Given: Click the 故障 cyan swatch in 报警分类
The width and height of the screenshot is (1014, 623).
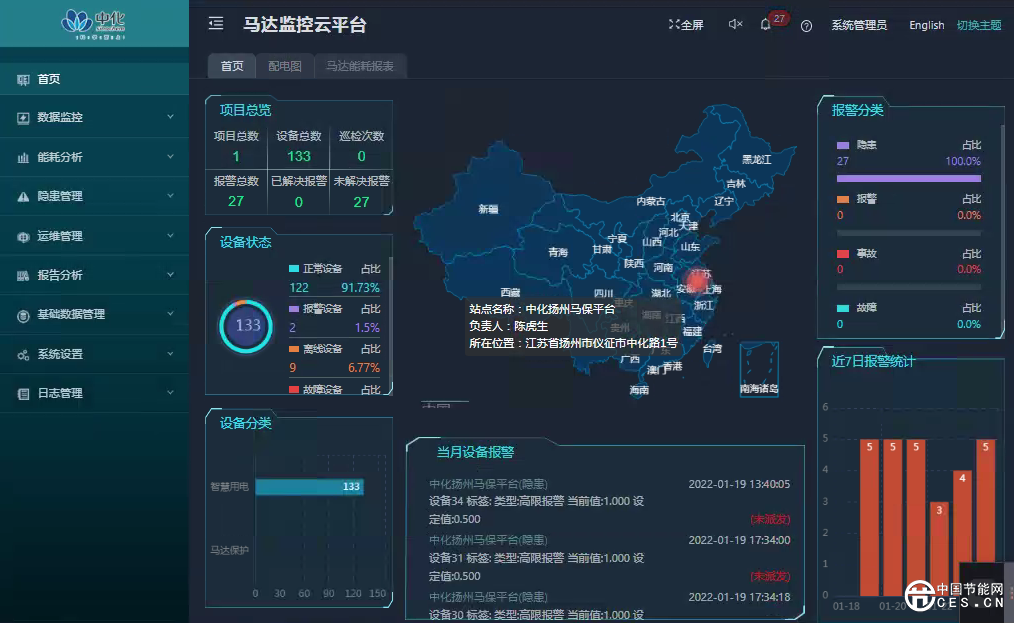Looking at the screenshot, I should (x=843, y=308).
